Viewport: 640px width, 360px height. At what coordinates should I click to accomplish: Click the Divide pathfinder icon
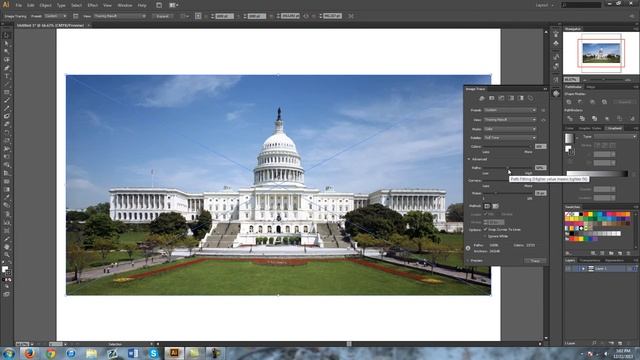click(570, 118)
